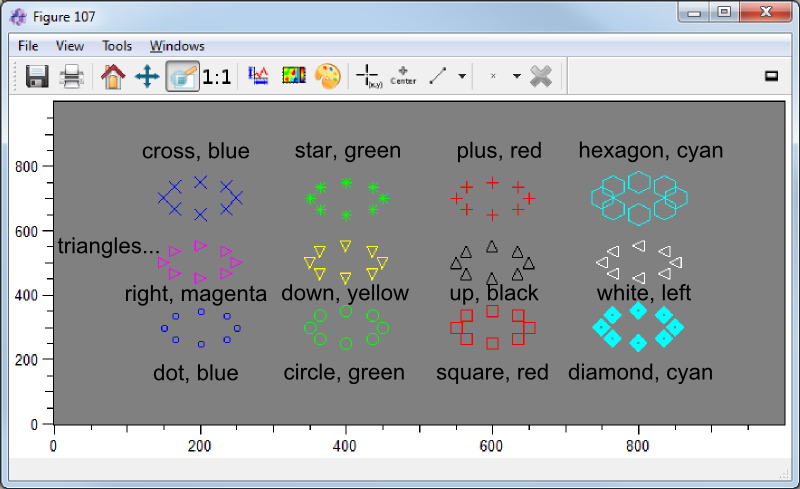
Task: Select the Pan arrows tool
Action: pos(147,76)
